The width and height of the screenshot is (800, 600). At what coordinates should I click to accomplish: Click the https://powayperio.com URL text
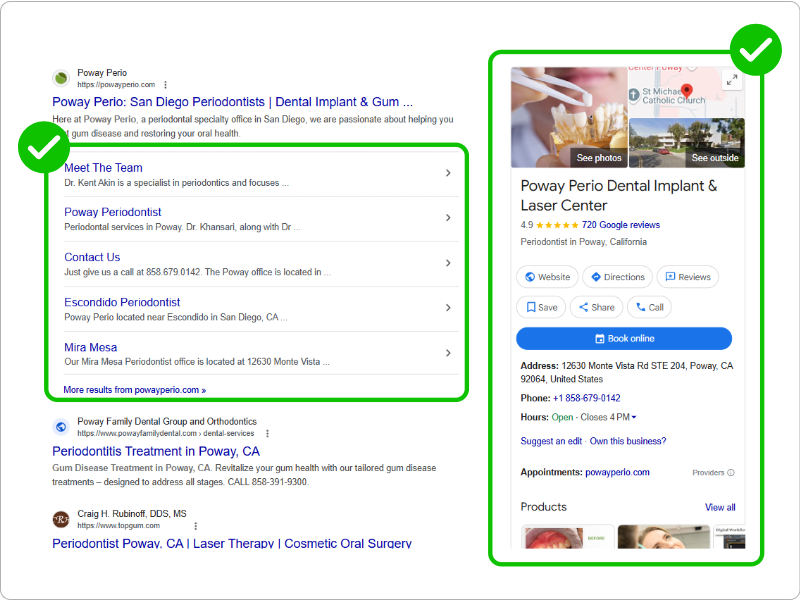click(116, 85)
